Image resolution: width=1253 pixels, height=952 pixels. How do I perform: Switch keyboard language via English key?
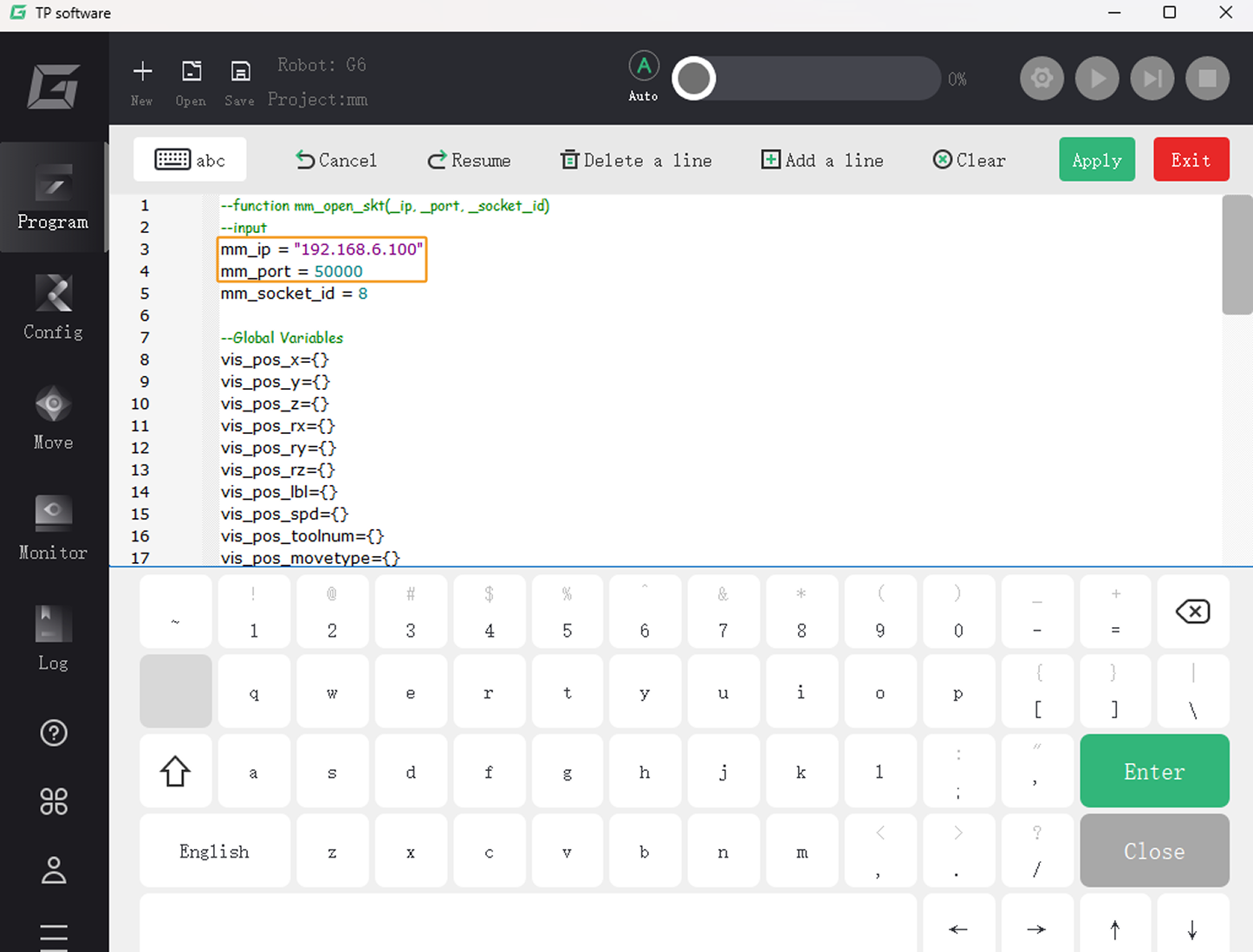[x=215, y=851]
